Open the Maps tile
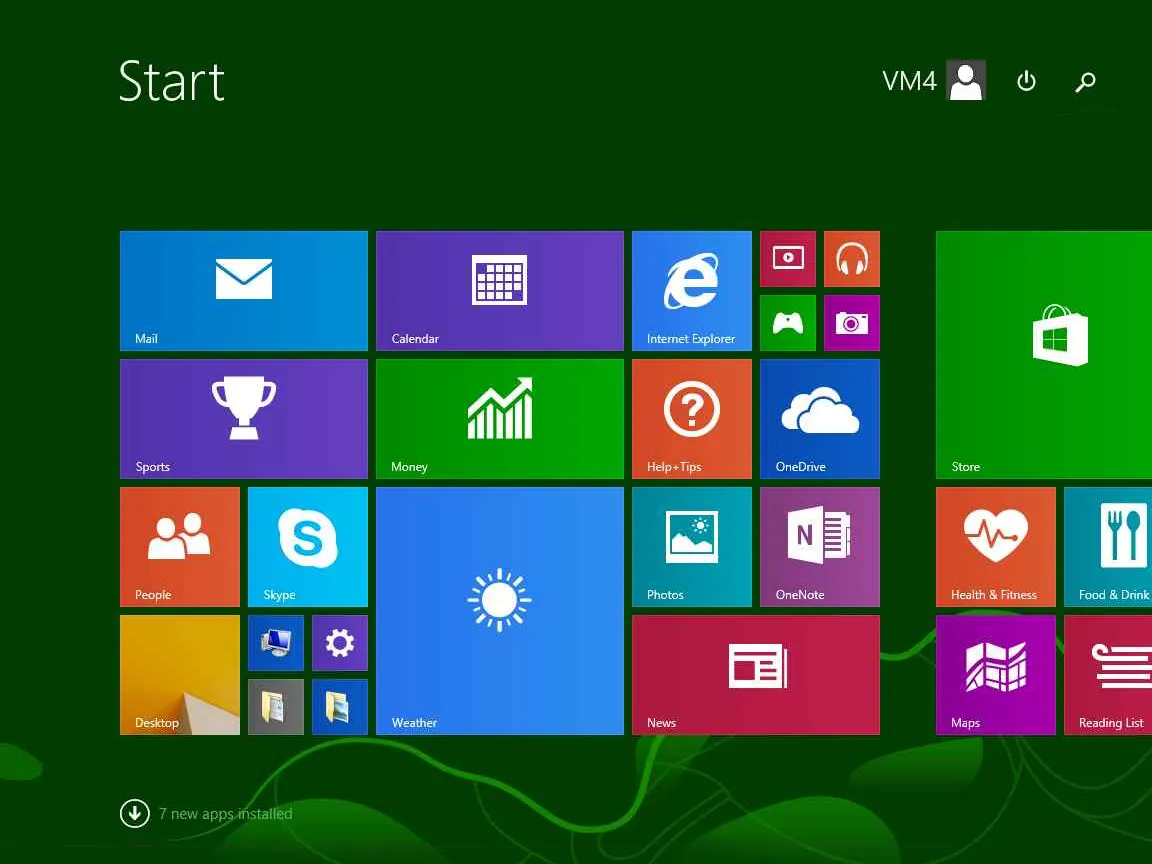Image resolution: width=1152 pixels, height=864 pixels. (996, 674)
